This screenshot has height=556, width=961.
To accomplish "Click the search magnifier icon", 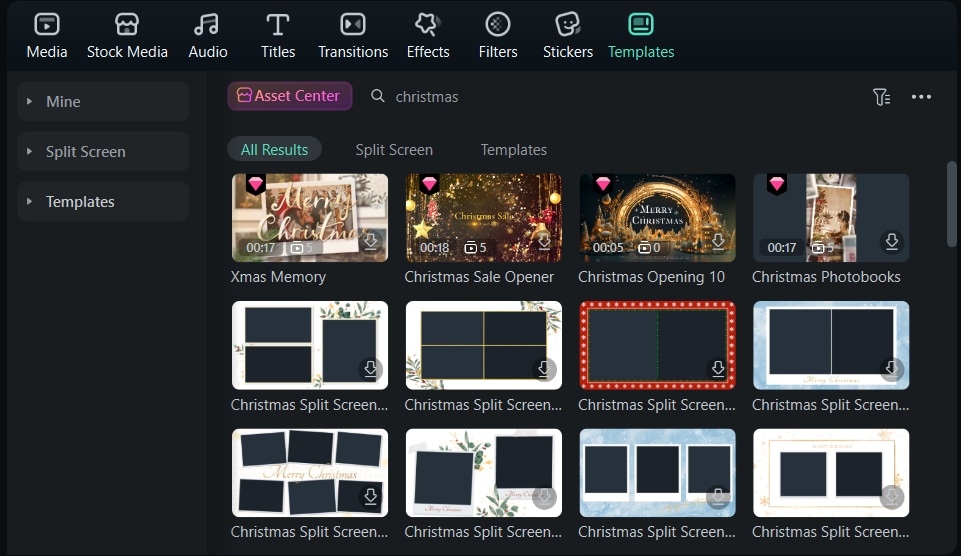I will [x=378, y=96].
